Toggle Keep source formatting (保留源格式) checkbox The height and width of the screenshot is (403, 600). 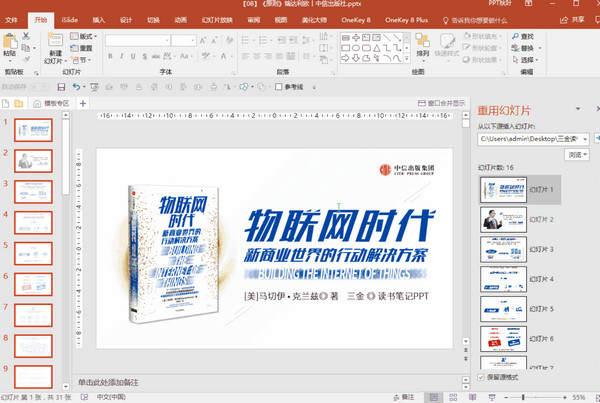coord(481,377)
